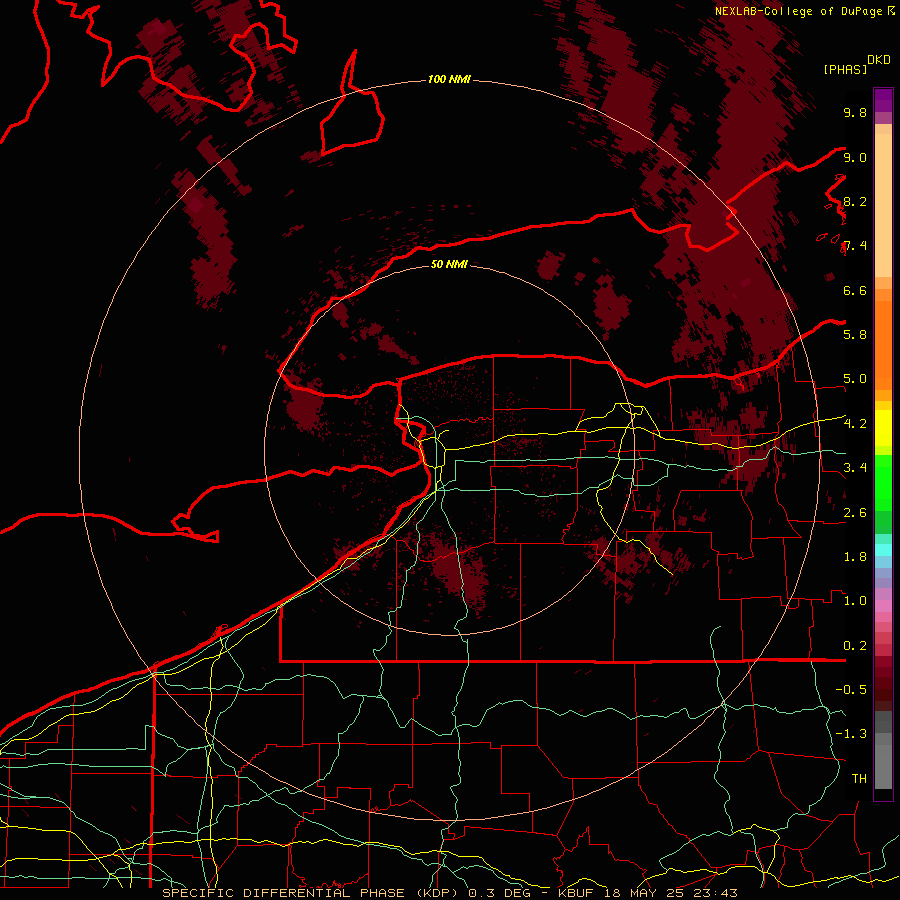Click the TH label on the legend
This screenshot has width=900, height=900.
859,779
